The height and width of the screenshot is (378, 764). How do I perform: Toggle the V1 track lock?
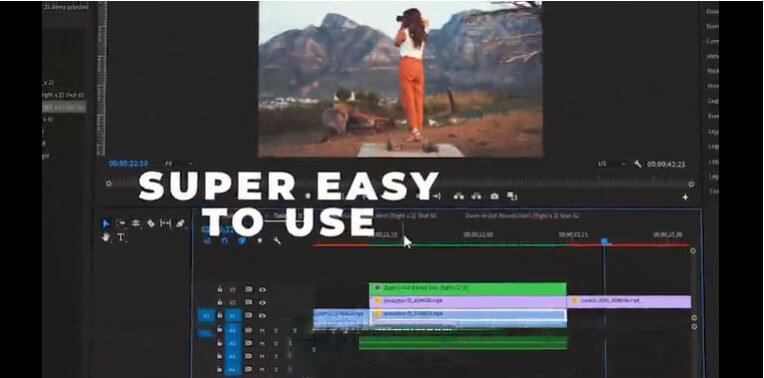[220, 315]
